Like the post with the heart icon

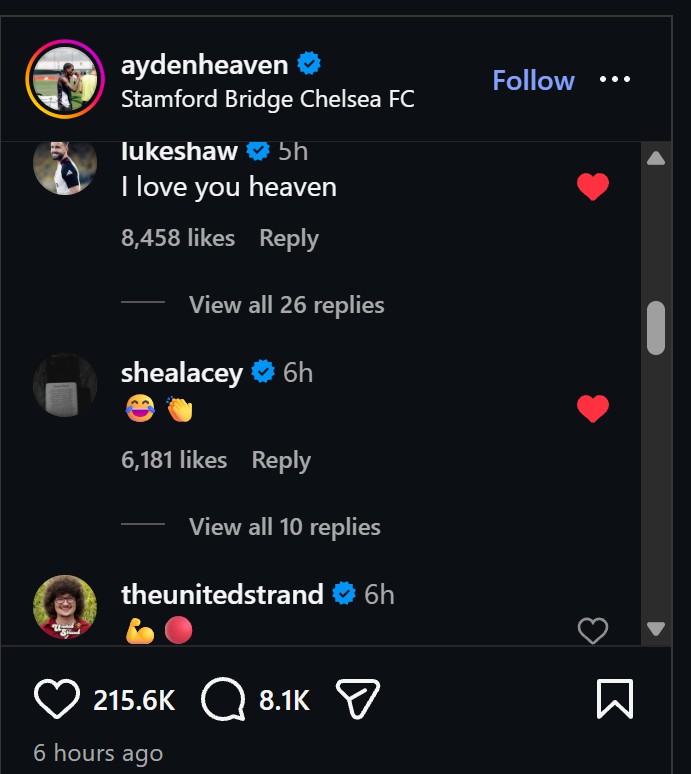point(56,700)
